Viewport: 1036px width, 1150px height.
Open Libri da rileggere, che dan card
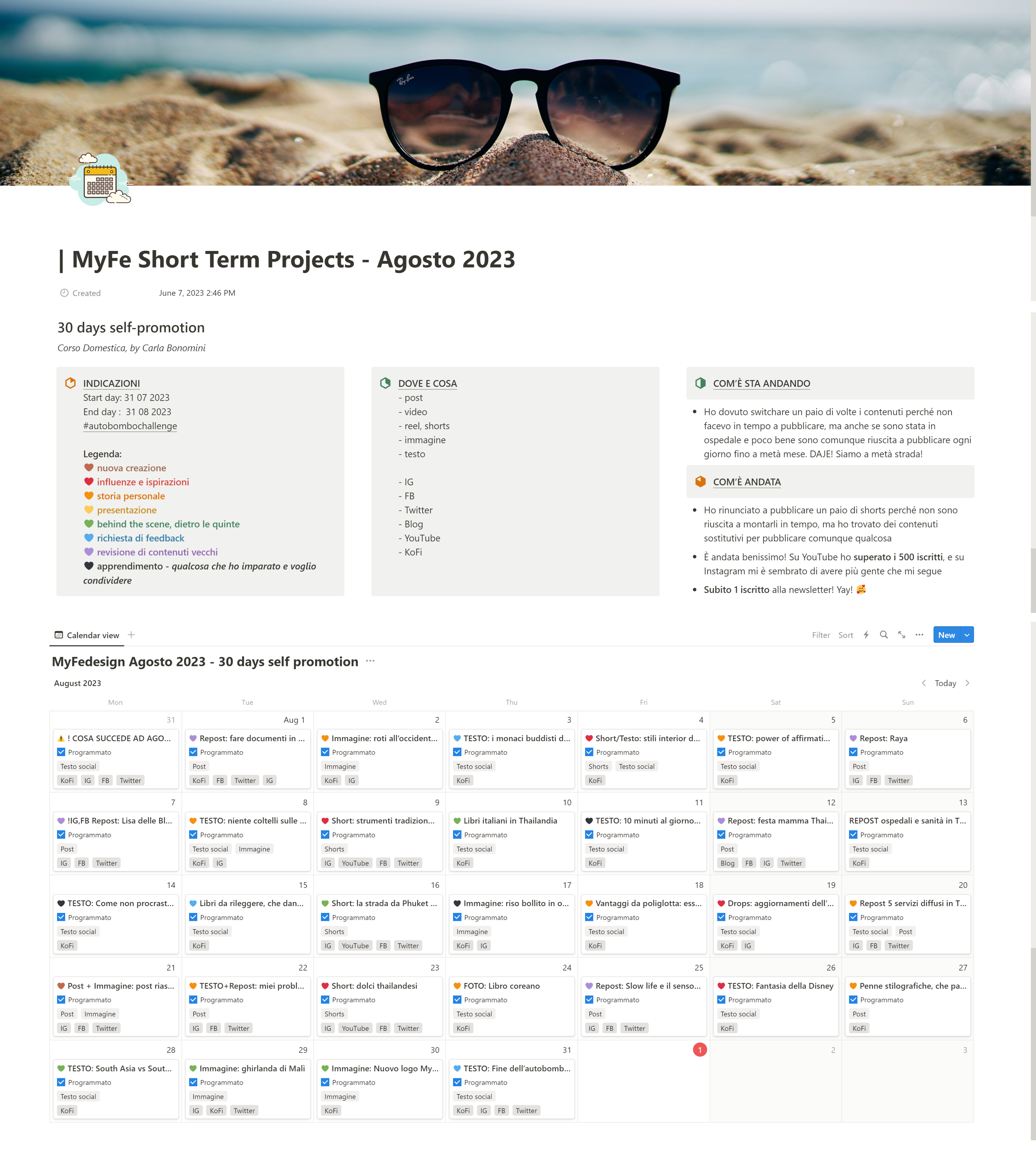point(247,924)
